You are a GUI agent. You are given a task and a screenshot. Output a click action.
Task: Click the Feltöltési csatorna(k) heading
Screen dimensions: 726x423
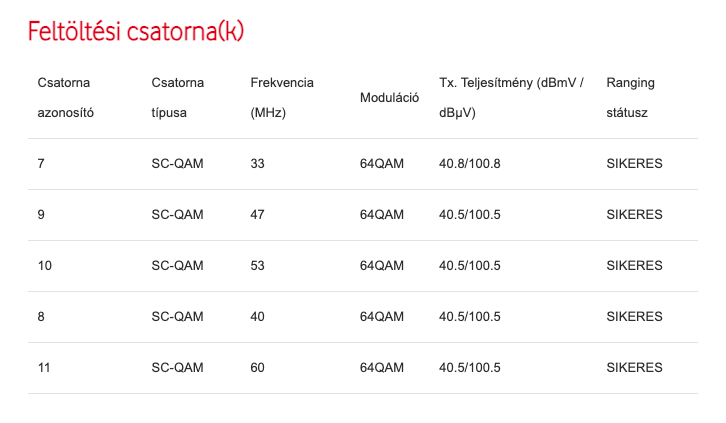coord(136,31)
